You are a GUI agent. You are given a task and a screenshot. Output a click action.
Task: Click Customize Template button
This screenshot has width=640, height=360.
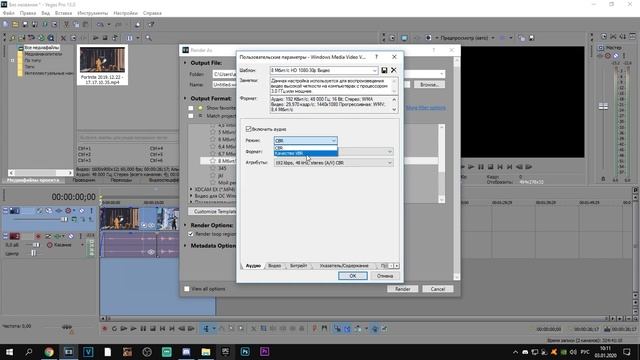tap(212, 211)
